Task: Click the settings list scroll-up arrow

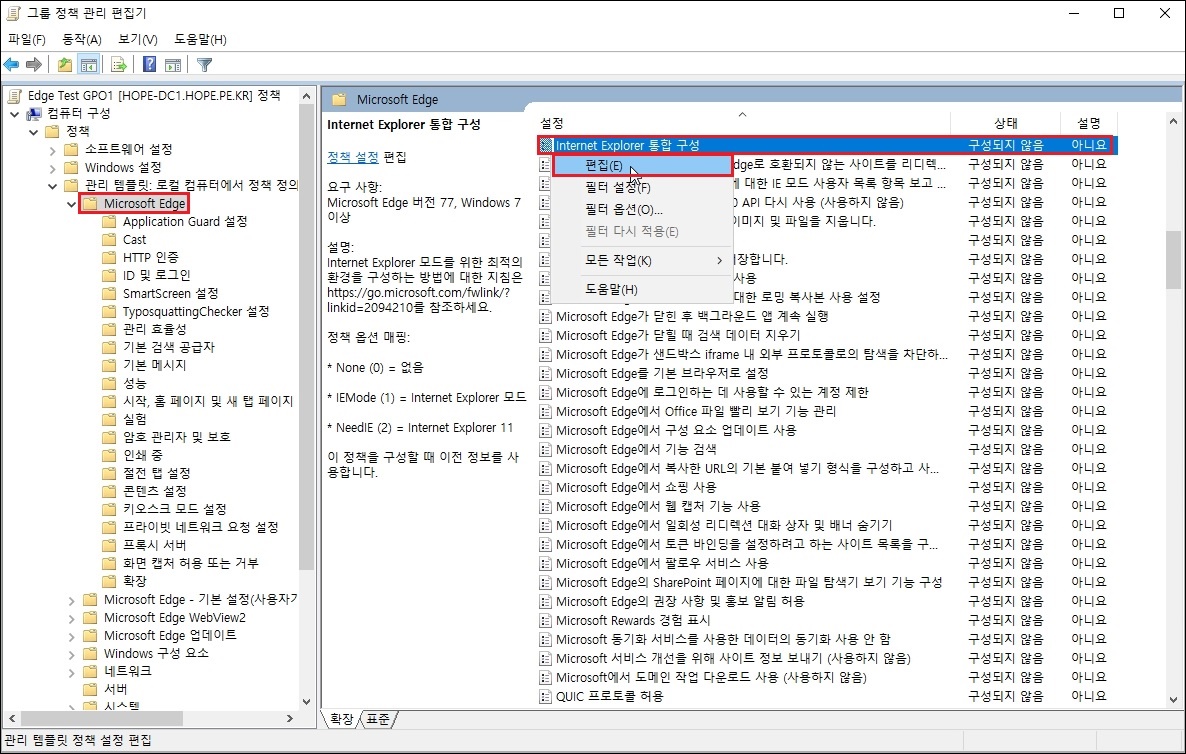Action: [1173, 121]
